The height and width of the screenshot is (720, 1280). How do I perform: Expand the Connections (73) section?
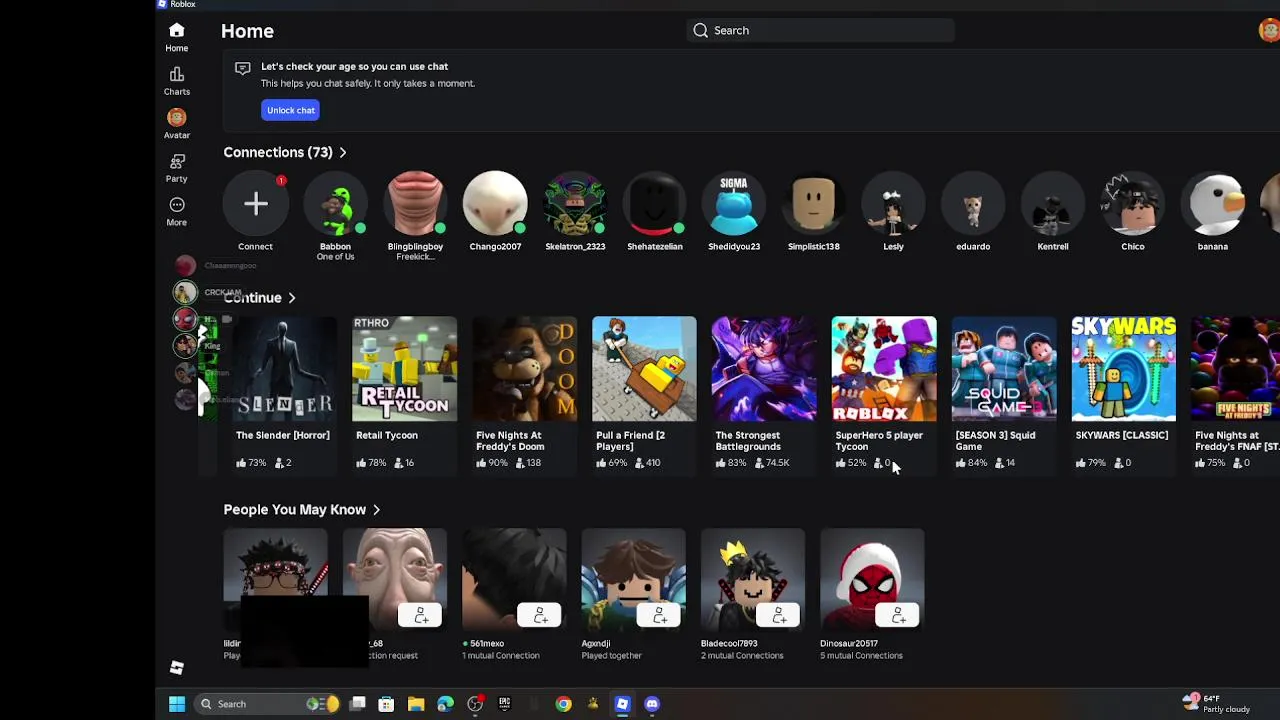tap(285, 152)
